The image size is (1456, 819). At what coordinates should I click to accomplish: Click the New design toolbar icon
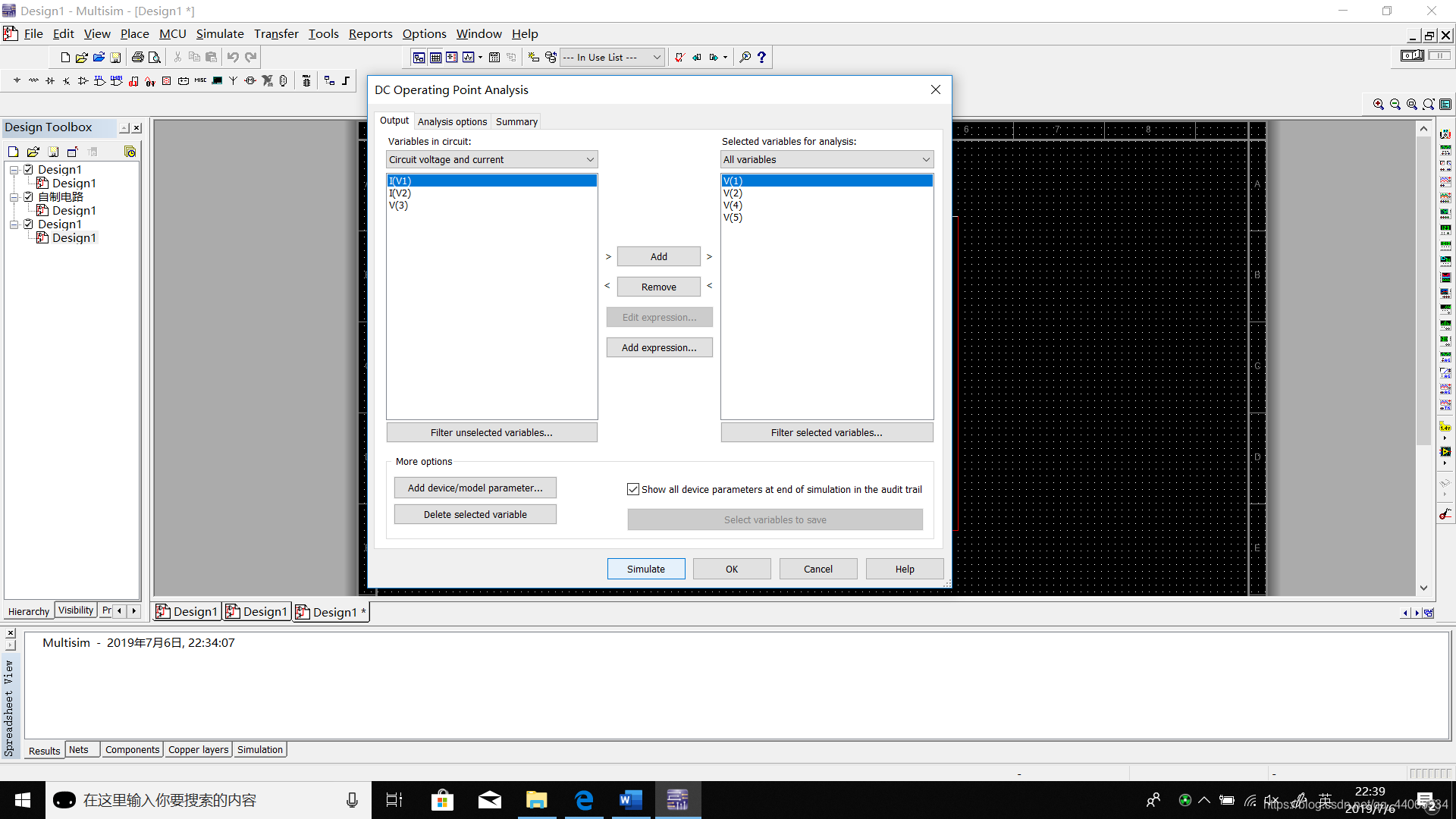click(65, 57)
